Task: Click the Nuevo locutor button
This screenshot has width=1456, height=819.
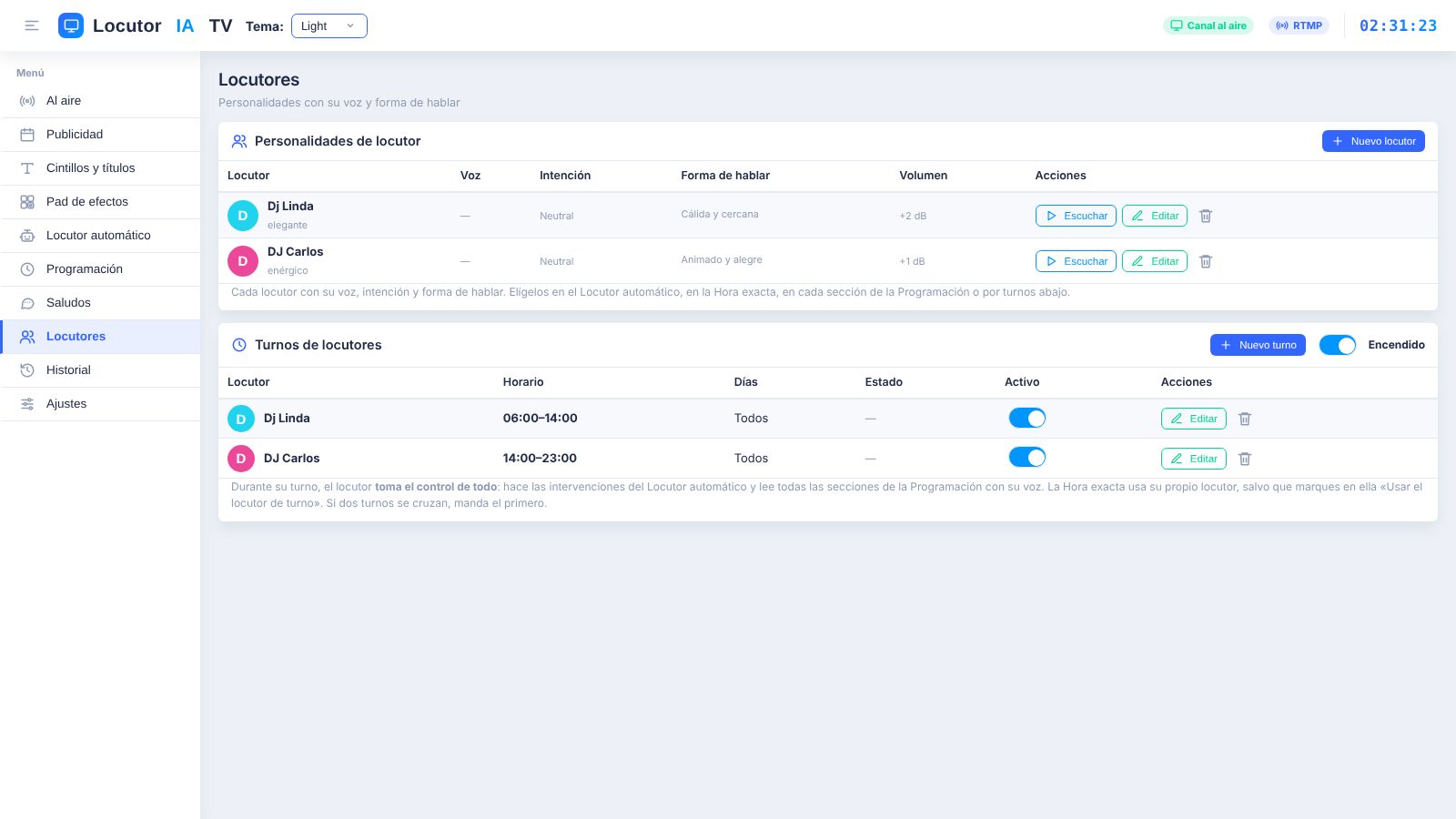Action: click(1373, 141)
